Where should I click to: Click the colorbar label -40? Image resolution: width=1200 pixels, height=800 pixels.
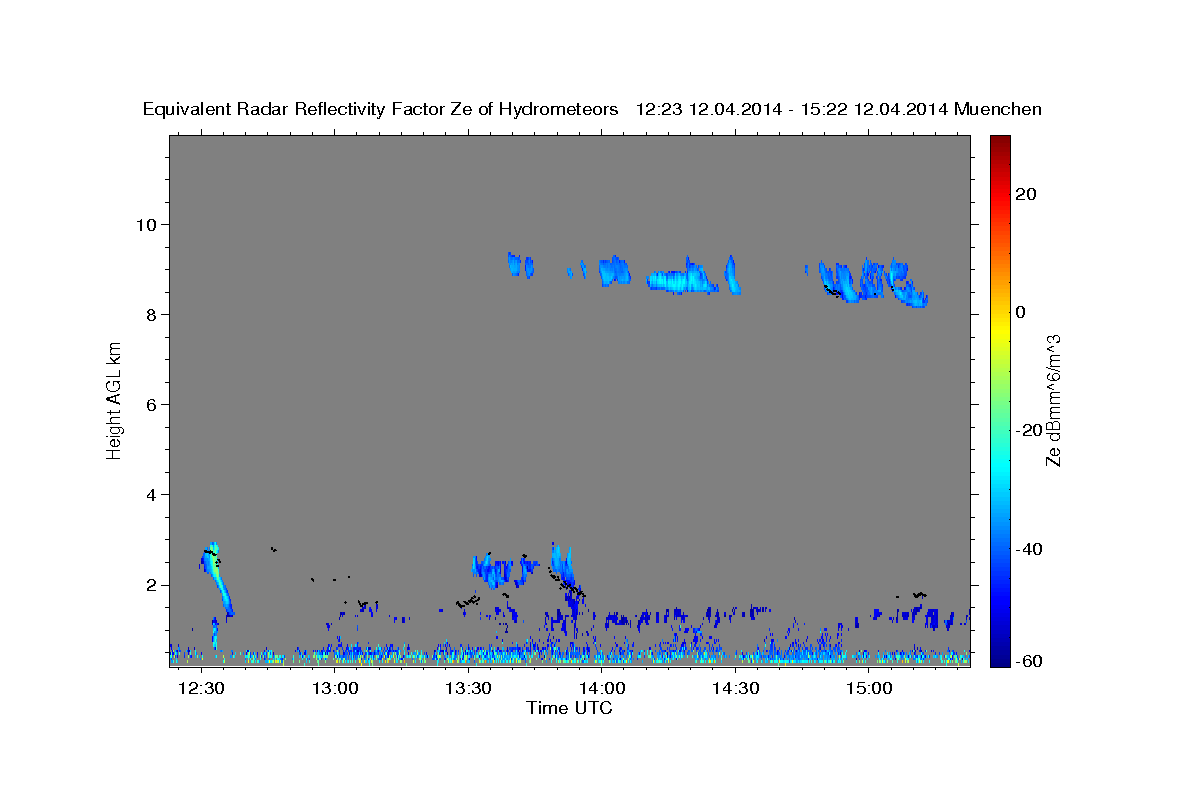pos(1029,549)
